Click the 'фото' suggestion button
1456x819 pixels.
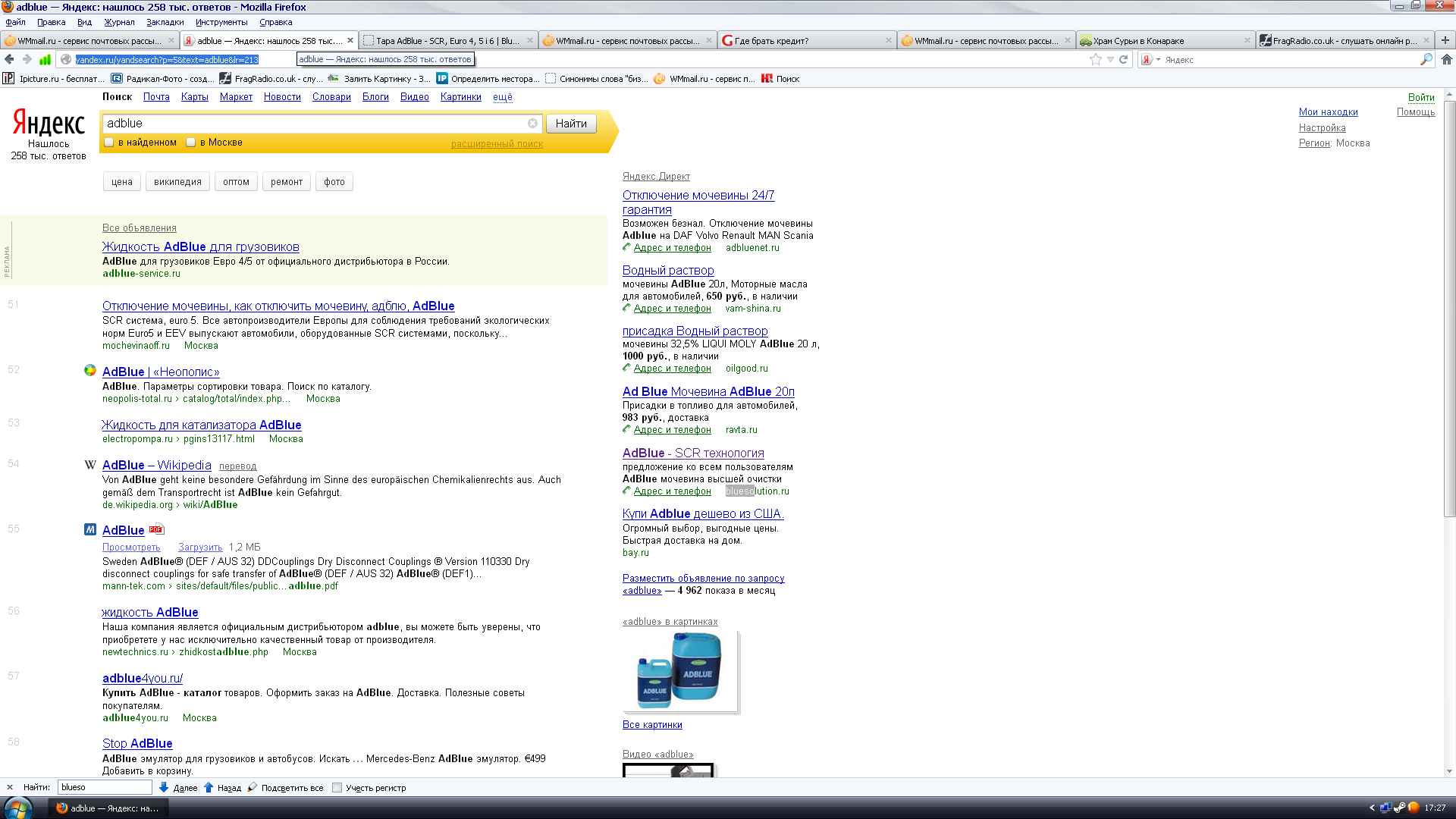(334, 182)
